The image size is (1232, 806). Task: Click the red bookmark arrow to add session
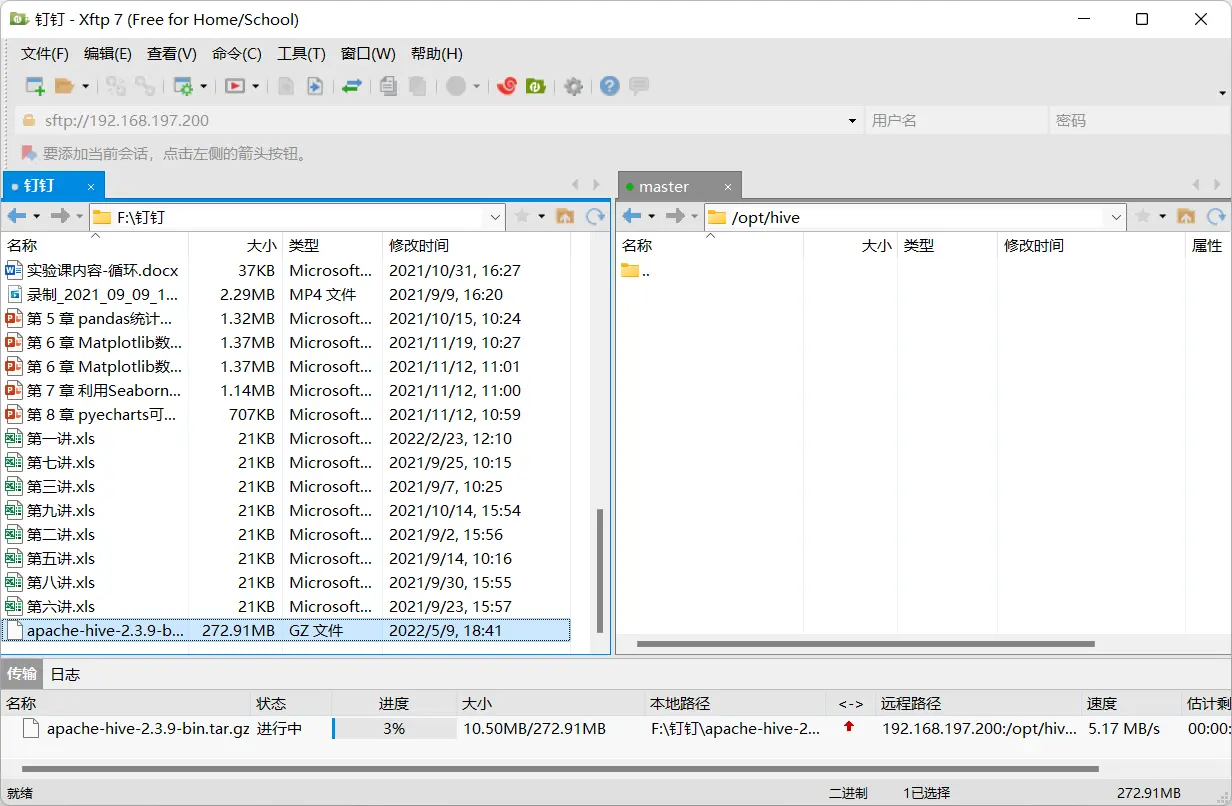[x=28, y=153]
